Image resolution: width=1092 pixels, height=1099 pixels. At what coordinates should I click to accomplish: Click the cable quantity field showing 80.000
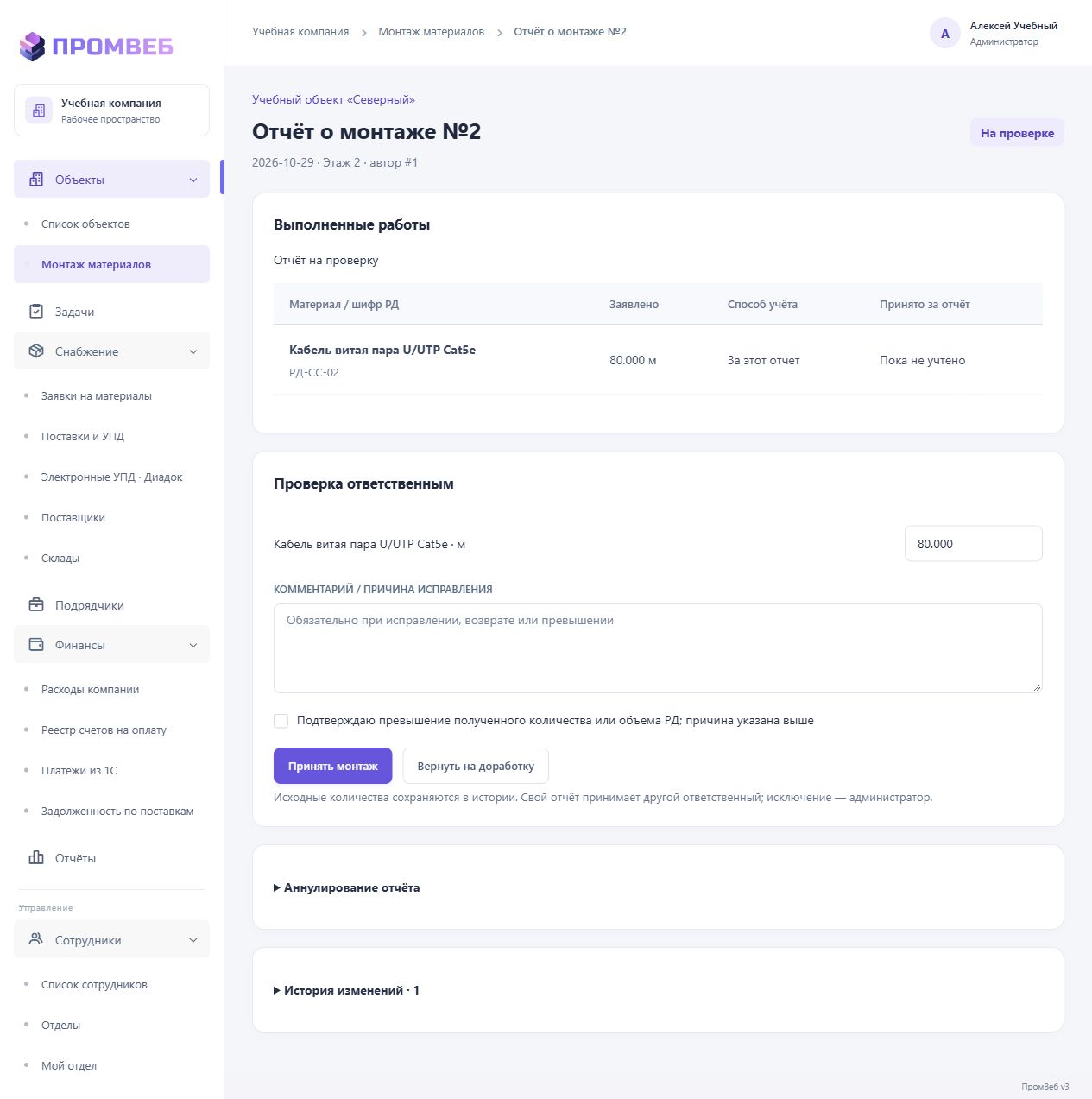(974, 544)
